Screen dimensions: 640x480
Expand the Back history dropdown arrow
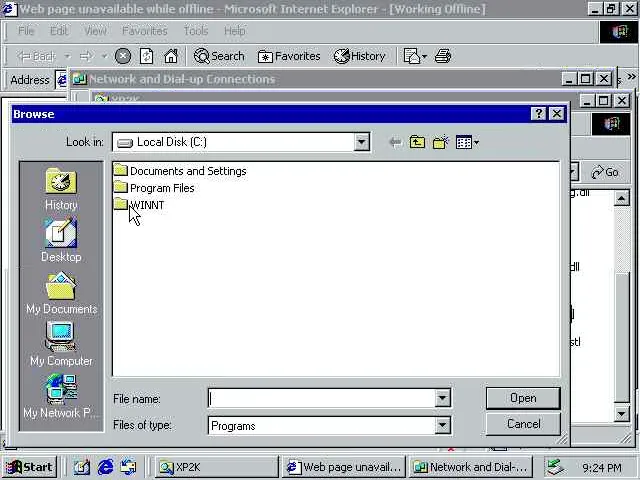67,56
